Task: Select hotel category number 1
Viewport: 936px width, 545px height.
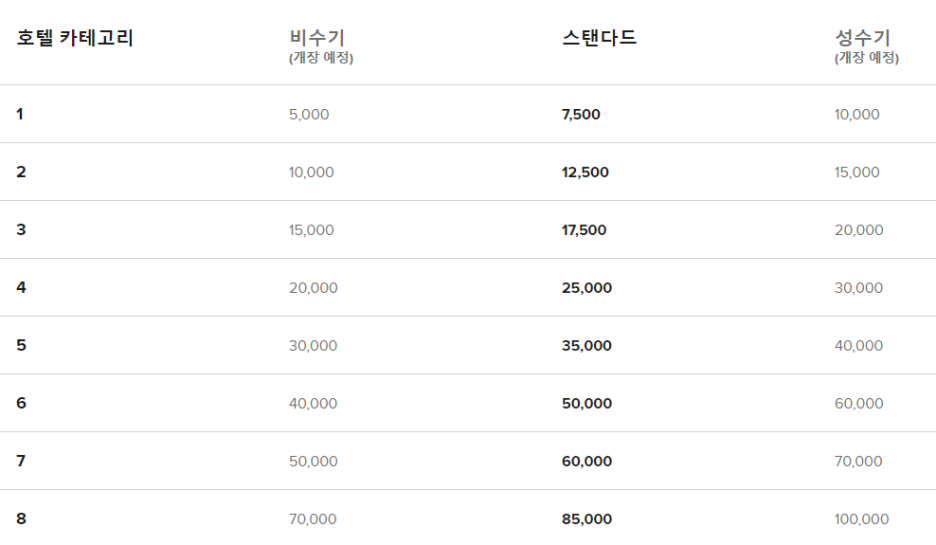Action: click(x=20, y=115)
